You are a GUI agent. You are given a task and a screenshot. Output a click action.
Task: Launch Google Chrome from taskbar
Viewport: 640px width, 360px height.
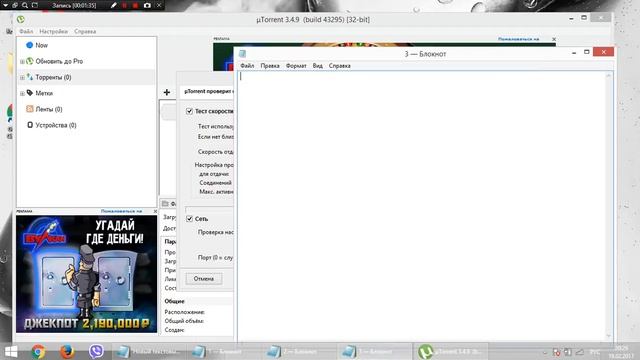click(38, 351)
